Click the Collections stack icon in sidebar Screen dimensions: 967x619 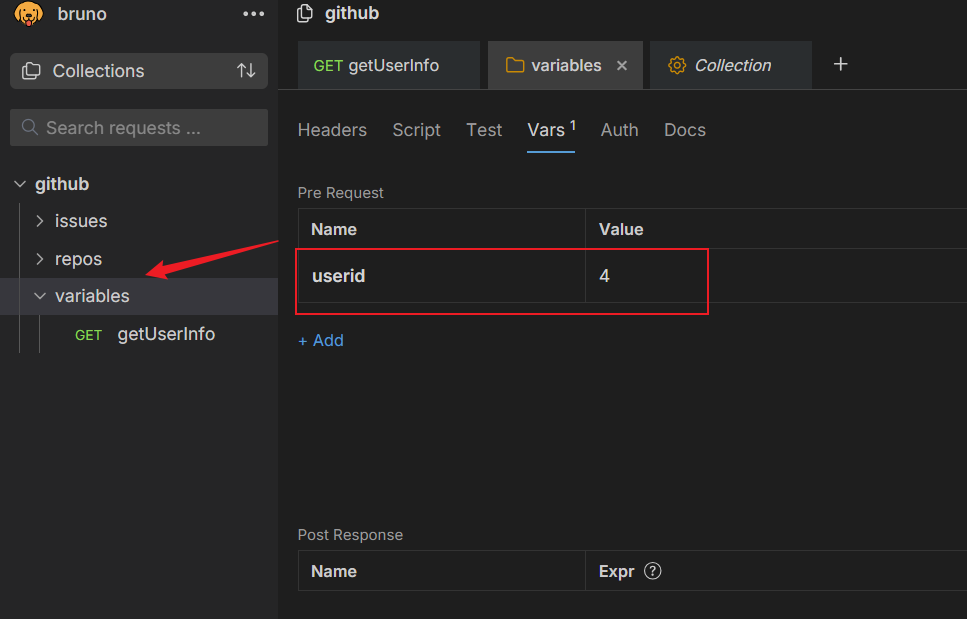tap(31, 71)
